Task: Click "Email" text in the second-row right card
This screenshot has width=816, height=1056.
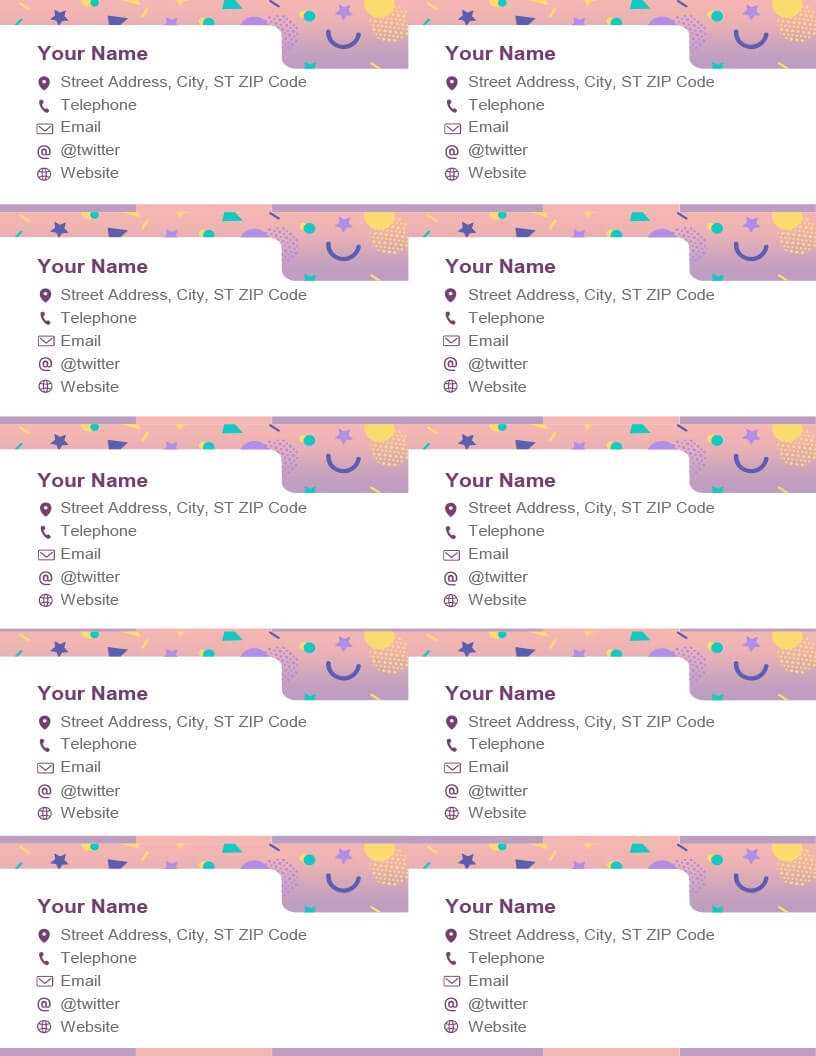Action: (x=488, y=341)
